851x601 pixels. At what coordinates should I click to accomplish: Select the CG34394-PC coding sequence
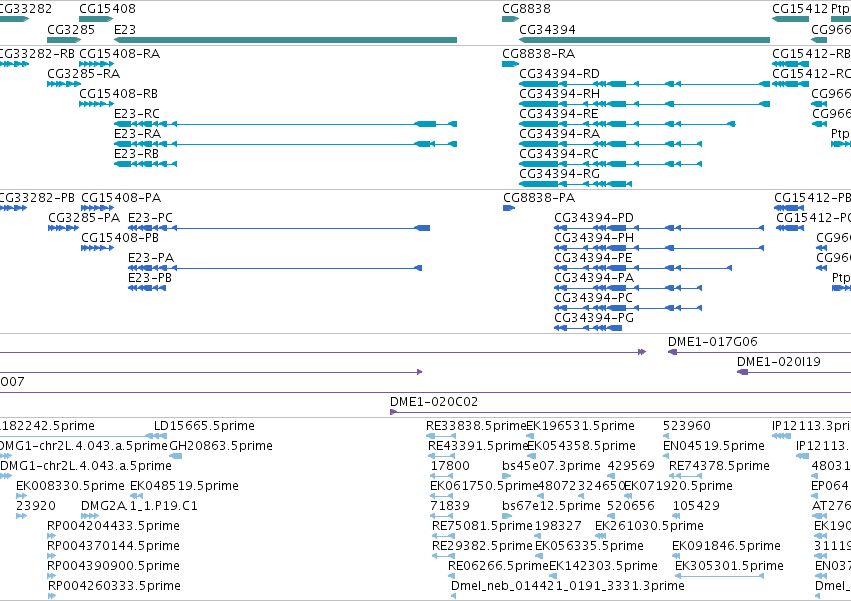[628, 308]
